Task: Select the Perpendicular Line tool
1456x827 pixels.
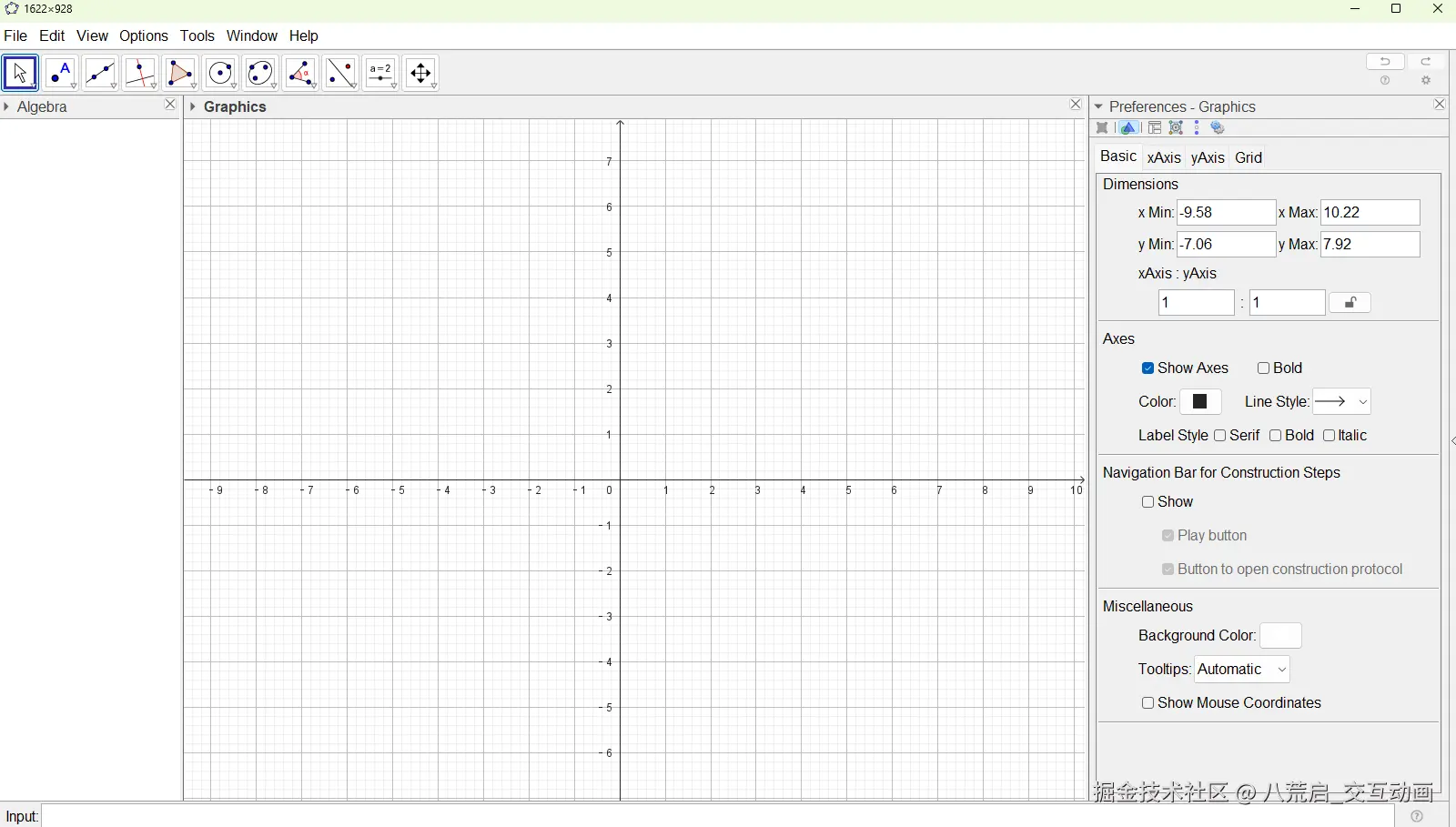Action: 140,73
